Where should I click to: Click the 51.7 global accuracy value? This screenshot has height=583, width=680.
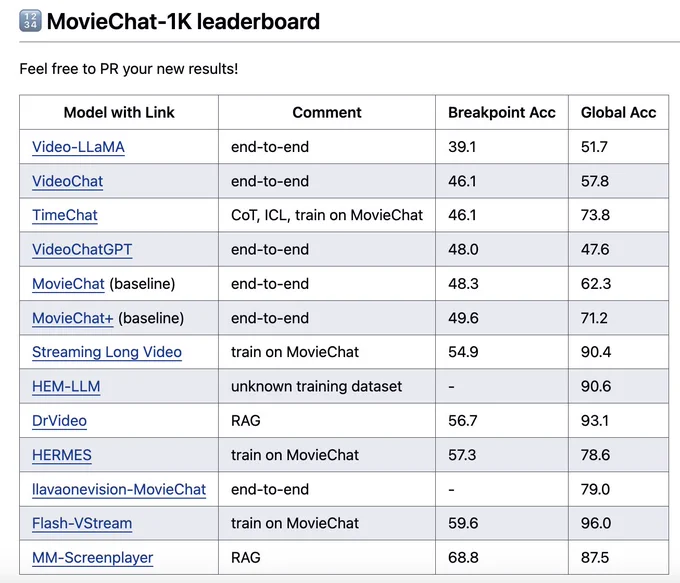[x=594, y=147]
